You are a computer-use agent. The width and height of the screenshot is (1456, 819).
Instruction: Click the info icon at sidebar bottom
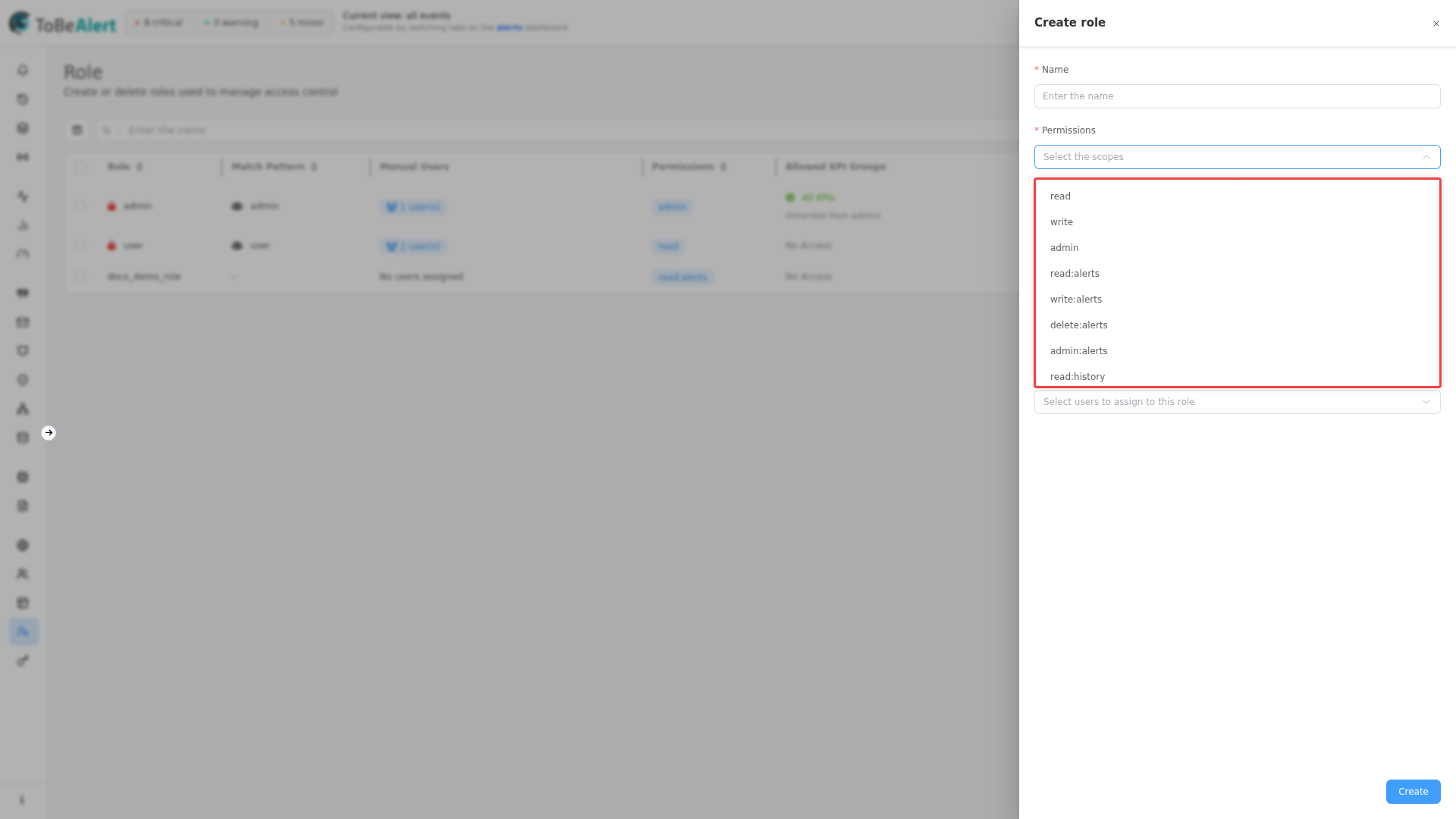22,800
